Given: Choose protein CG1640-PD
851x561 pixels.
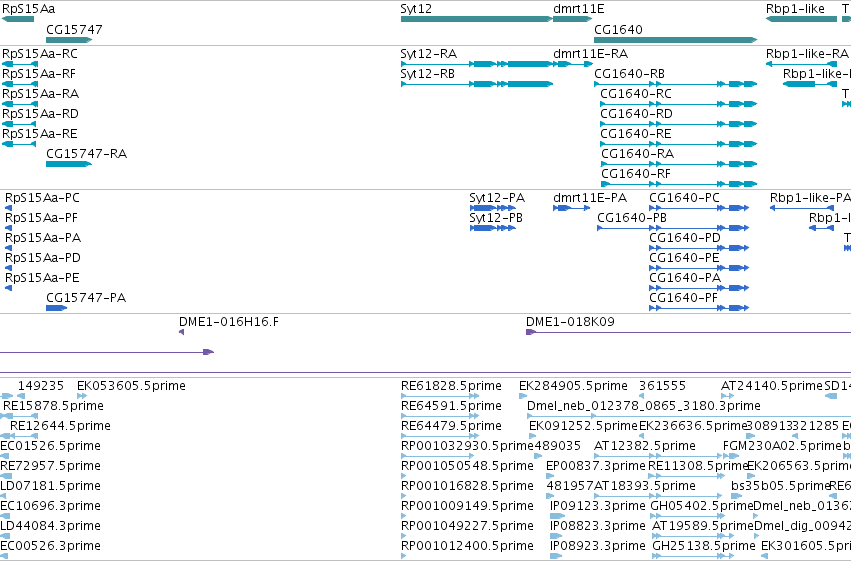Looking at the screenshot, I should (684, 238).
